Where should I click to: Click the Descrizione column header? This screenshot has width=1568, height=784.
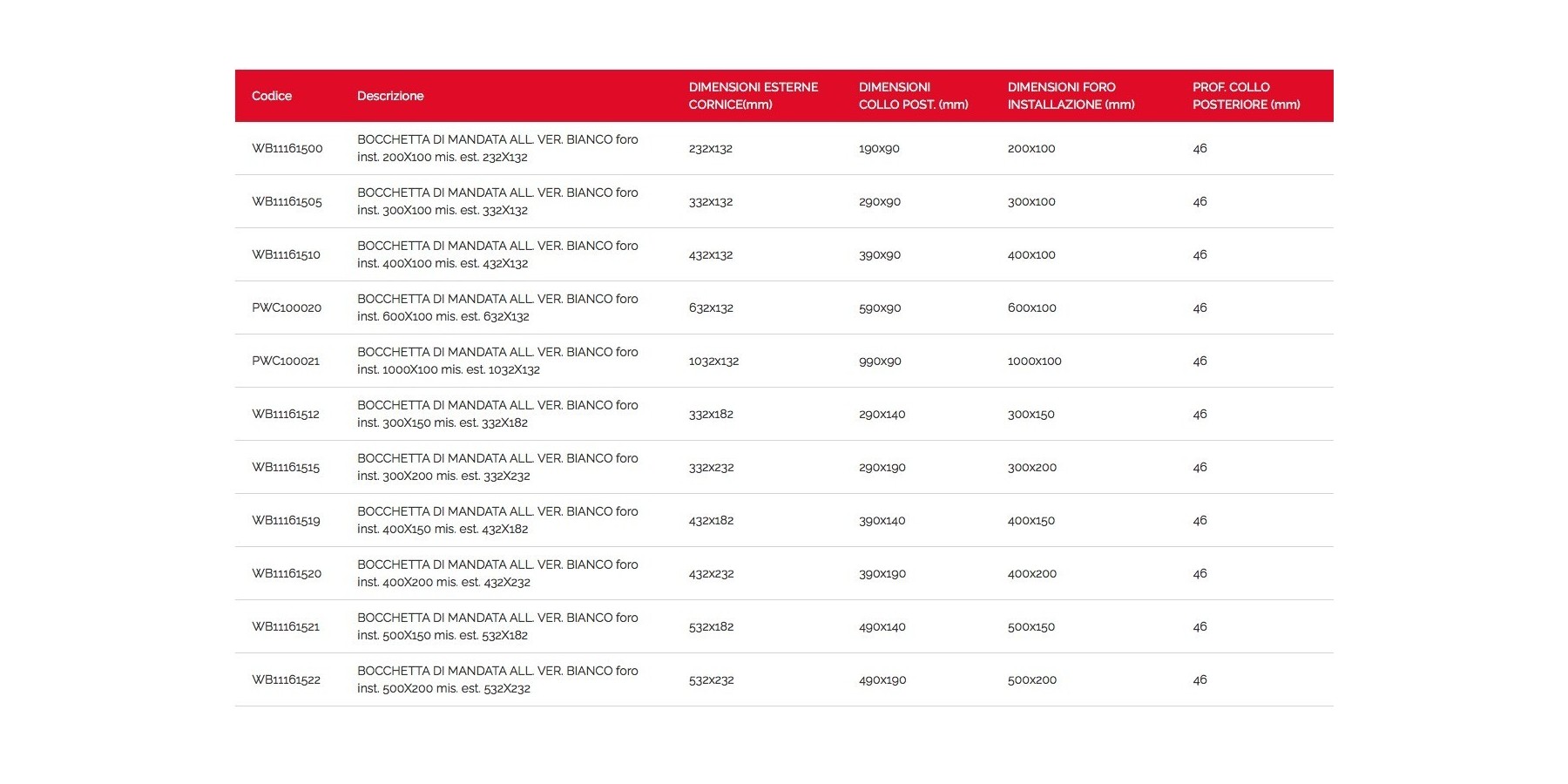390,96
